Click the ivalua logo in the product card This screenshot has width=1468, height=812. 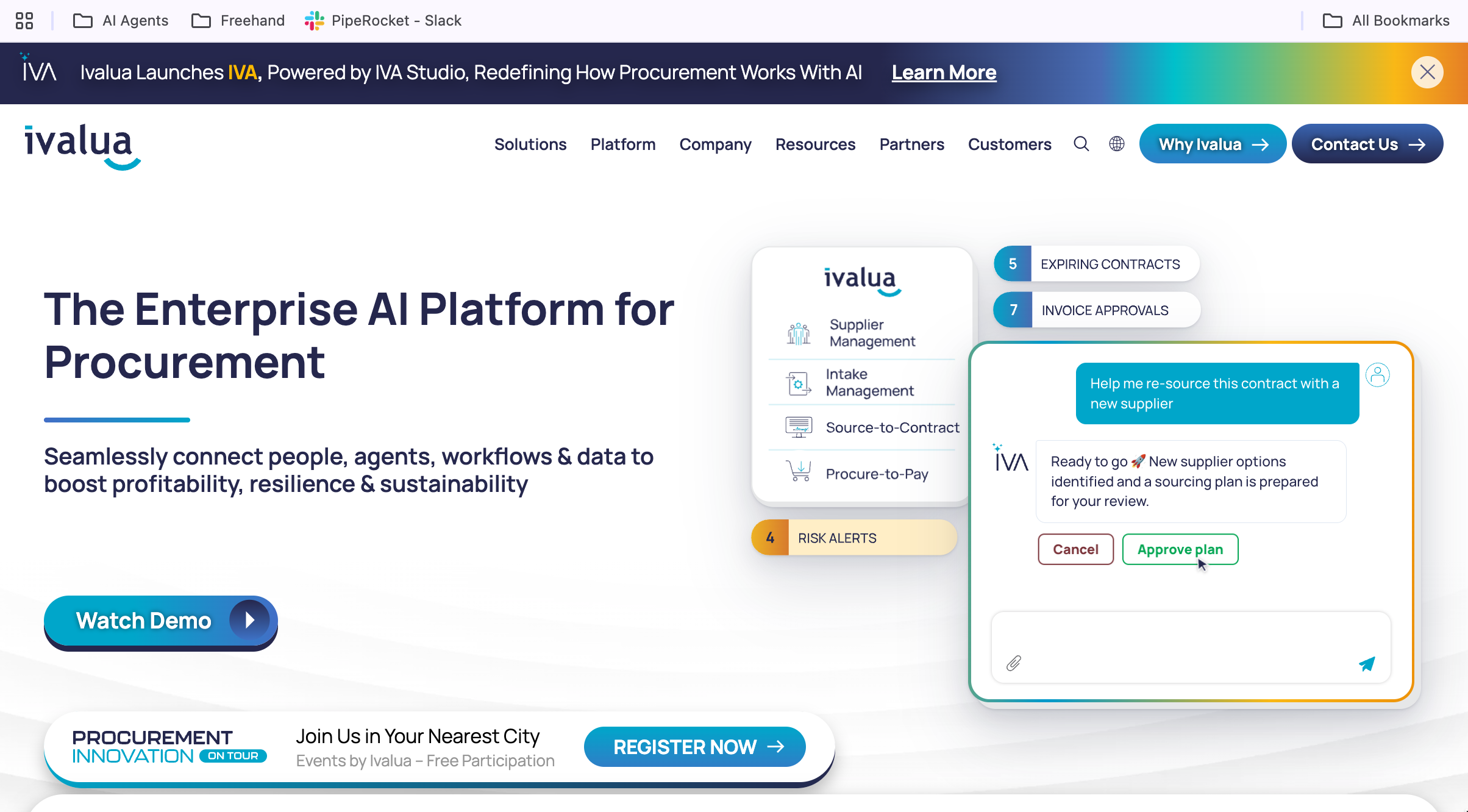(862, 282)
